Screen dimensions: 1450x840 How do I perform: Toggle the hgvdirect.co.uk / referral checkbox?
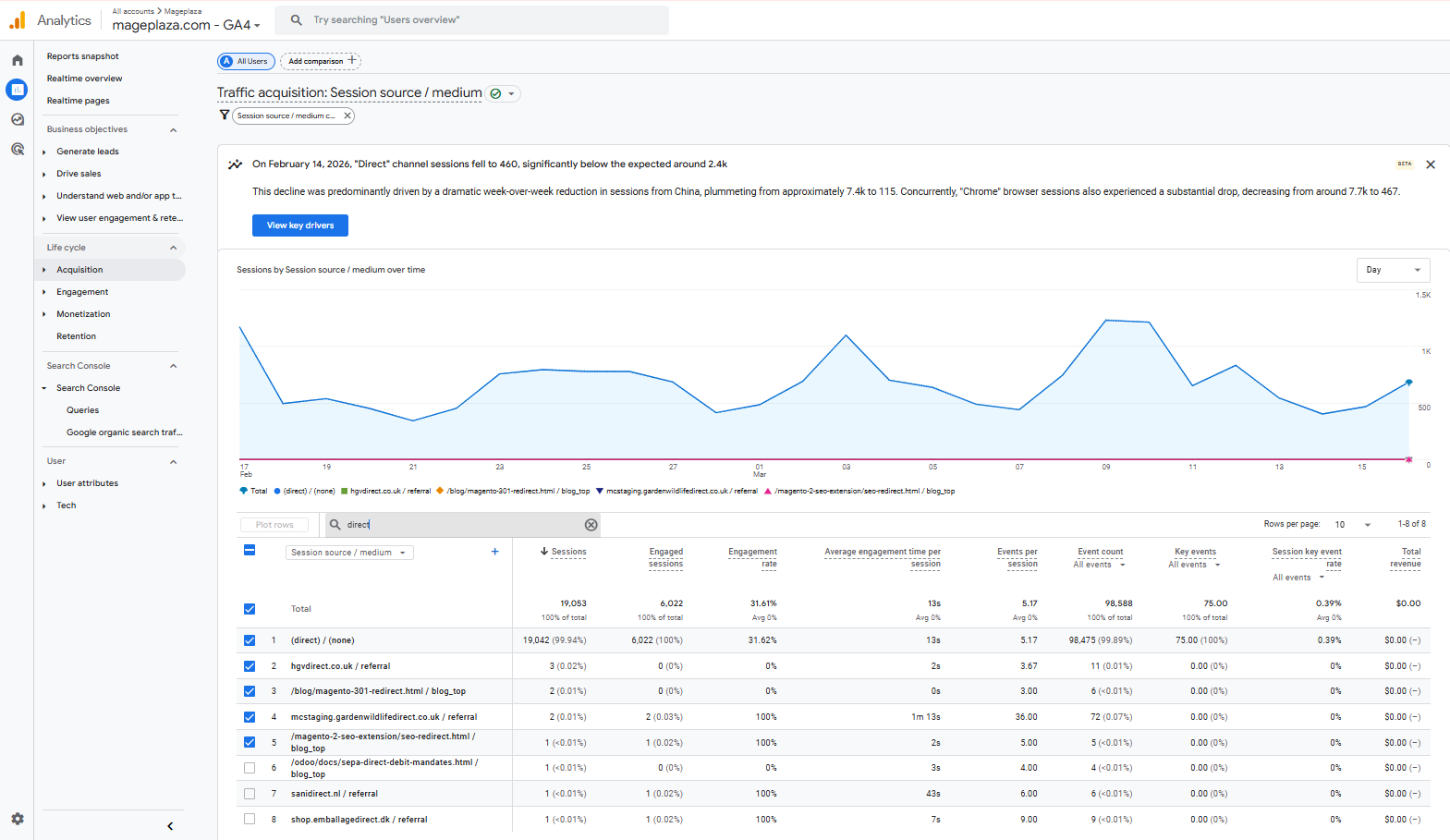point(250,666)
